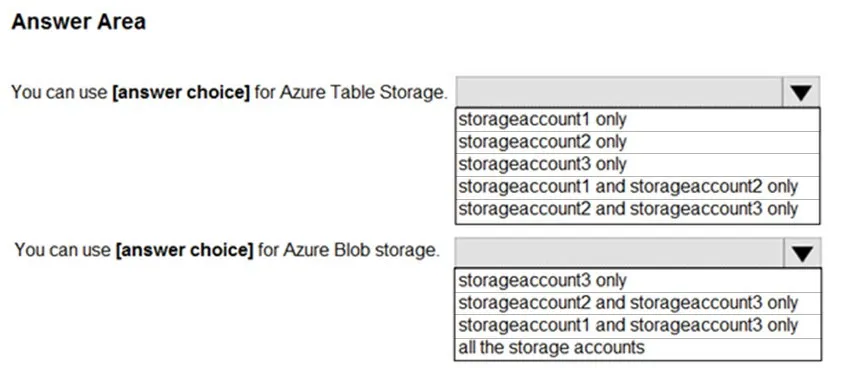The width and height of the screenshot is (841, 368).
Task: Select 'storageaccount1 only' for Table Storage
Action: 637,119
